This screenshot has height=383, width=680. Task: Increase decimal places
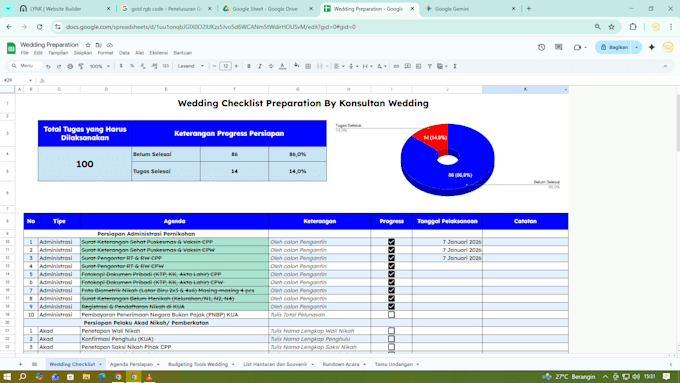click(154, 66)
